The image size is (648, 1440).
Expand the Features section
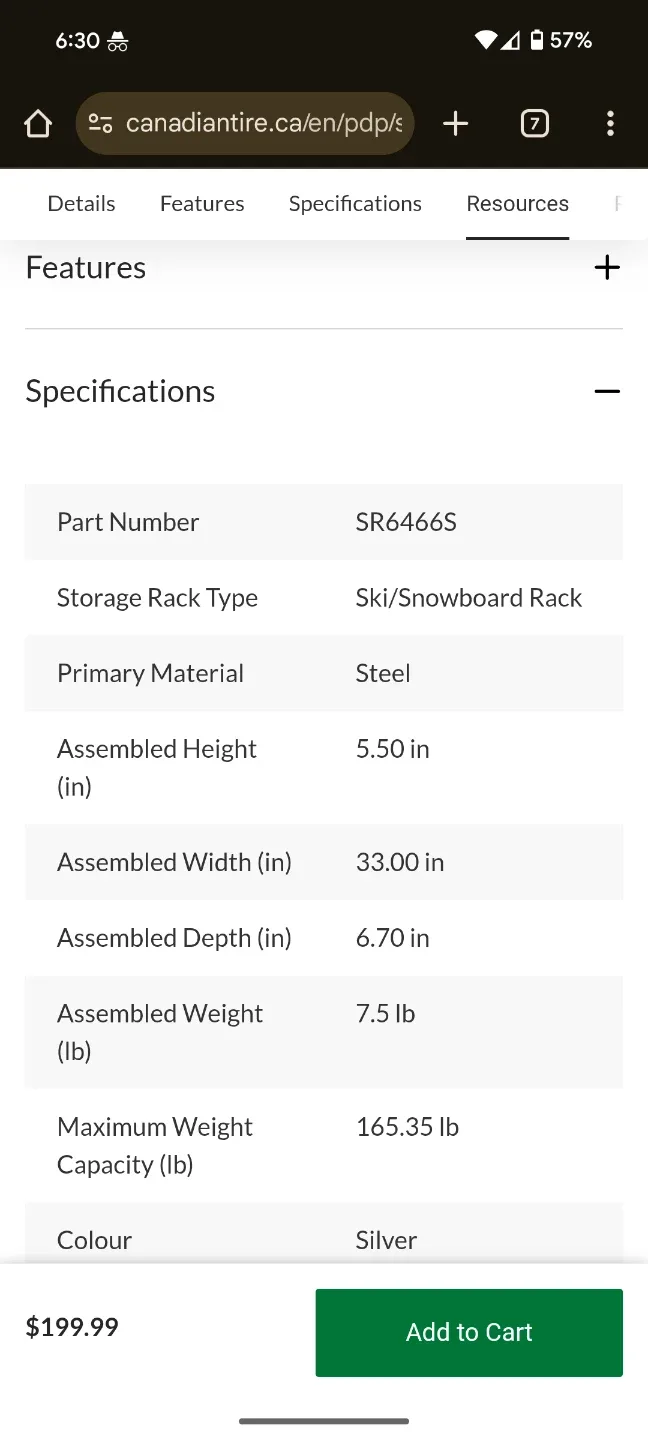coord(607,267)
